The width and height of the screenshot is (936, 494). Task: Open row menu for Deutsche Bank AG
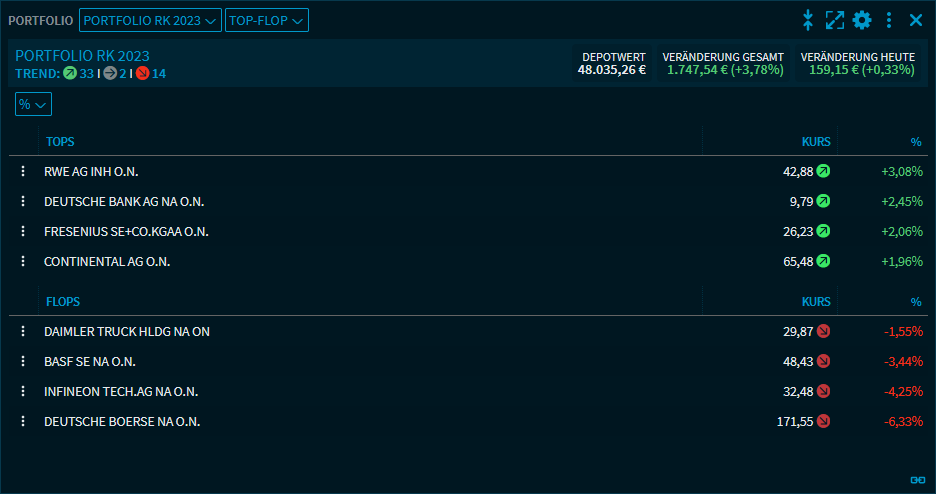(23, 202)
